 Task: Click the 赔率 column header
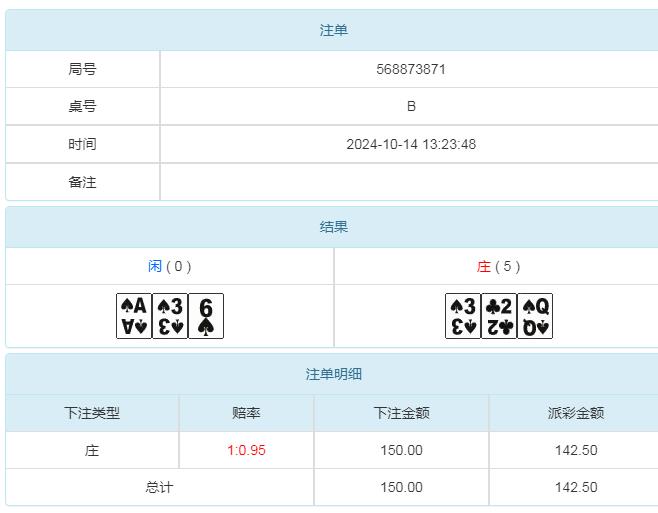pyautogui.click(x=246, y=412)
